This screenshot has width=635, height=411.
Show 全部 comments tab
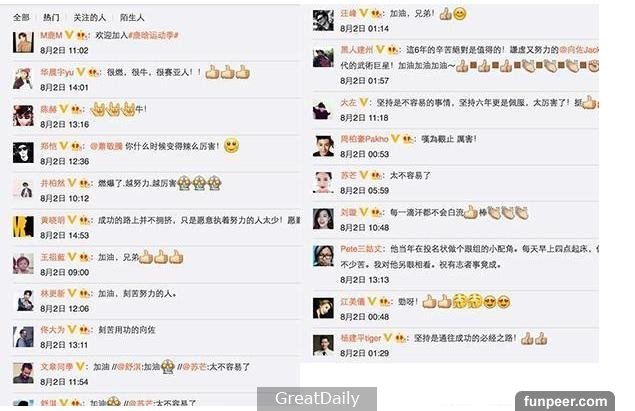21,17
